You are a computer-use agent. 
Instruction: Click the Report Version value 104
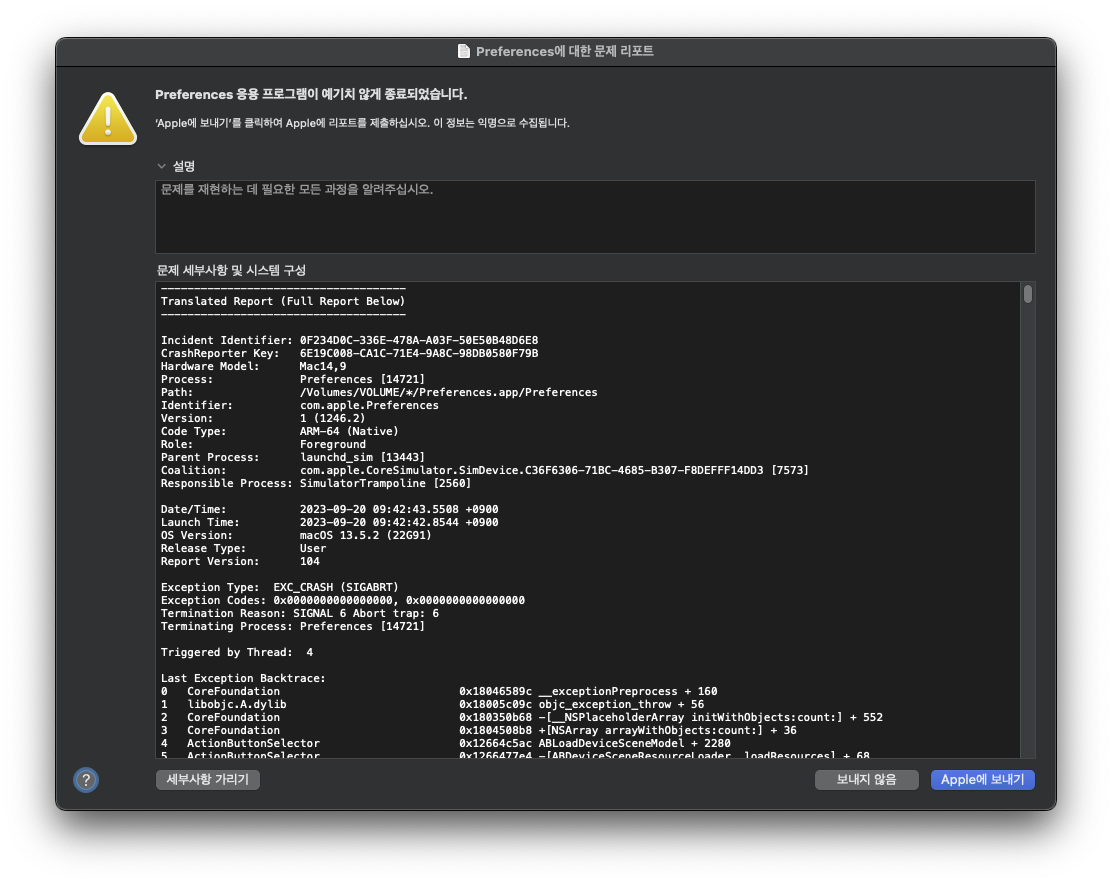[x=309, y=561]
